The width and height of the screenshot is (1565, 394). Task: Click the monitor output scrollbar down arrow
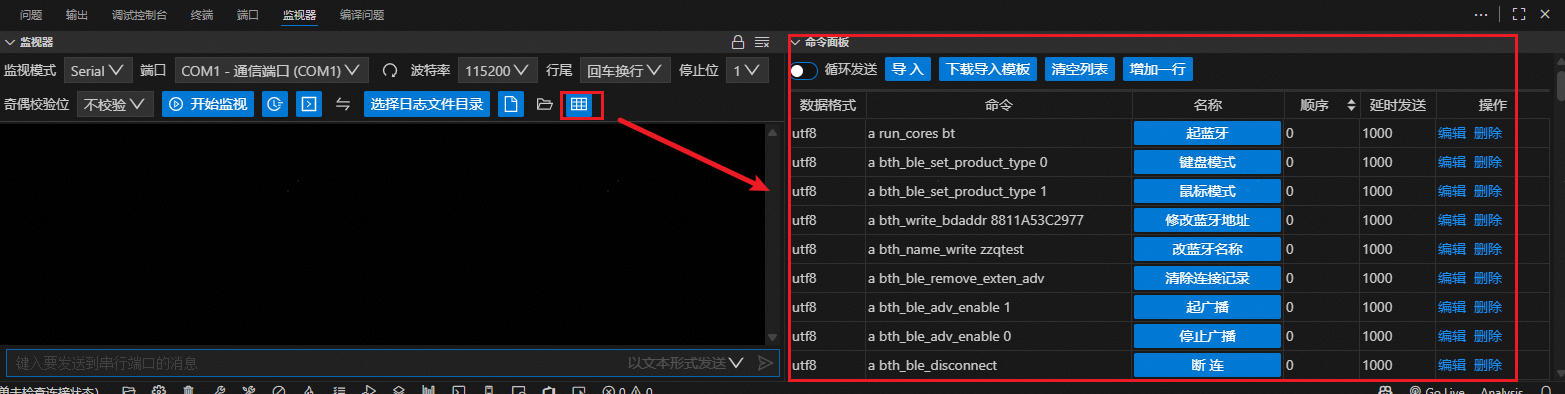pos(771,338)
